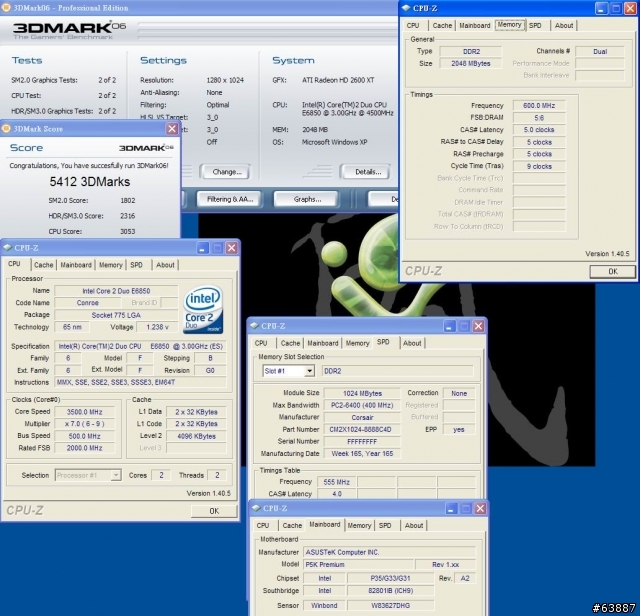
Task: Open Filtering & AA... in 3DMark06
Action: (x=229, y=199)
